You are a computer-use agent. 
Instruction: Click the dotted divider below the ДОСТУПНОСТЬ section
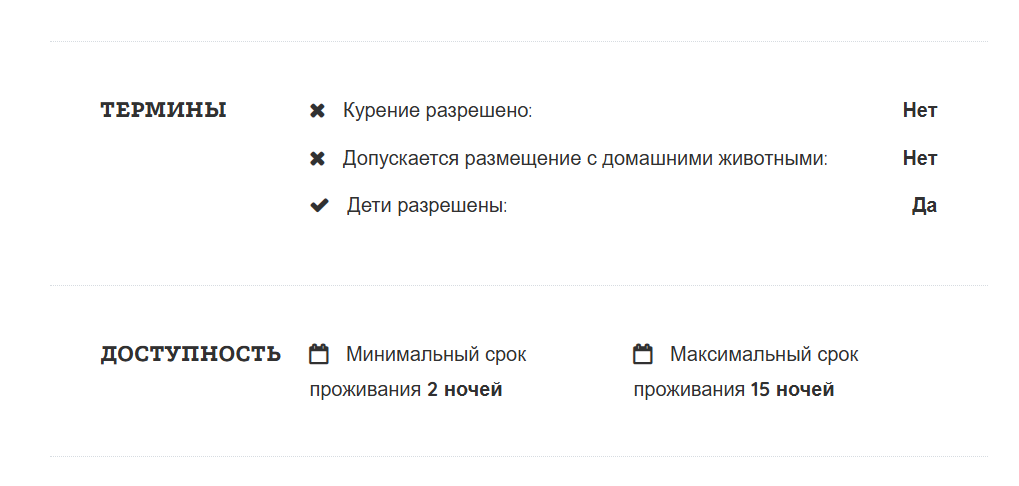pos(518,457)
